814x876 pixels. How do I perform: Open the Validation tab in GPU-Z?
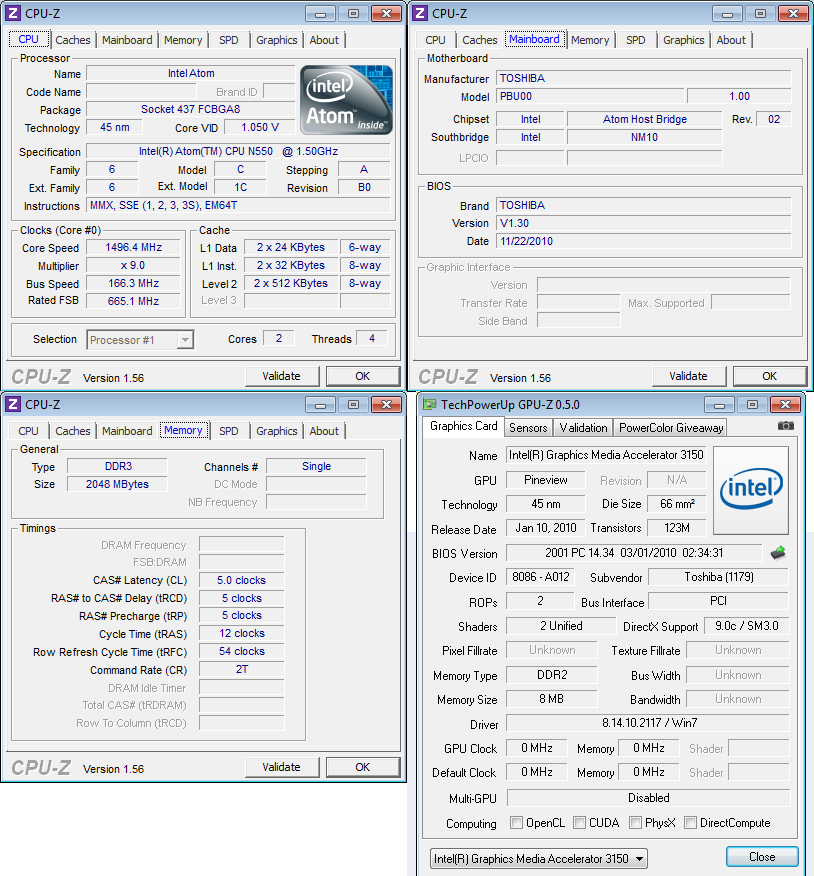(583, 428)
